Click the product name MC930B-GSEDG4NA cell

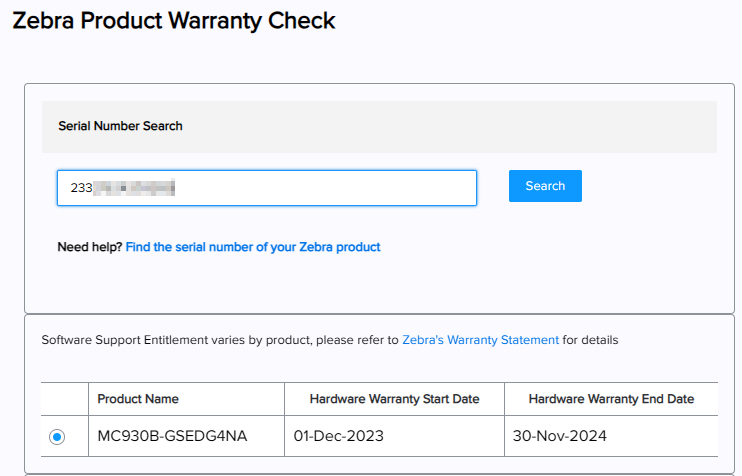[x=186, y=436]
